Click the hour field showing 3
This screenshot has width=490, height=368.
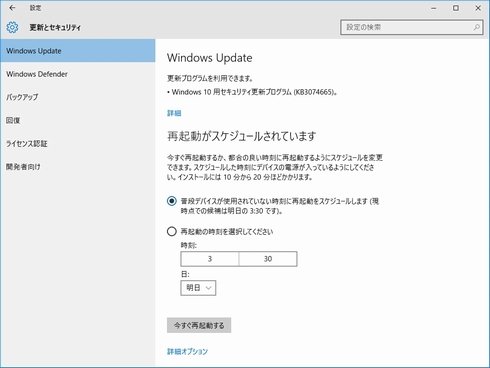point(210,259)
